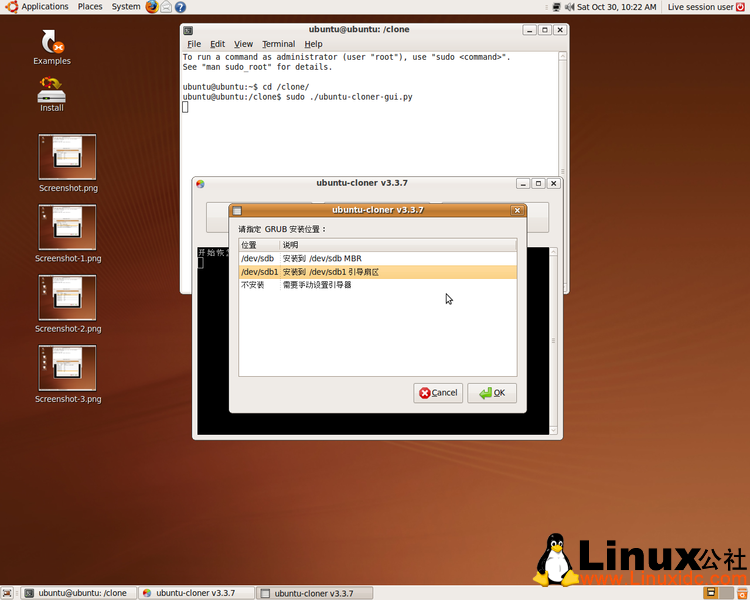Close the terminal window
750x600 pixels.
tap(560, 30)
